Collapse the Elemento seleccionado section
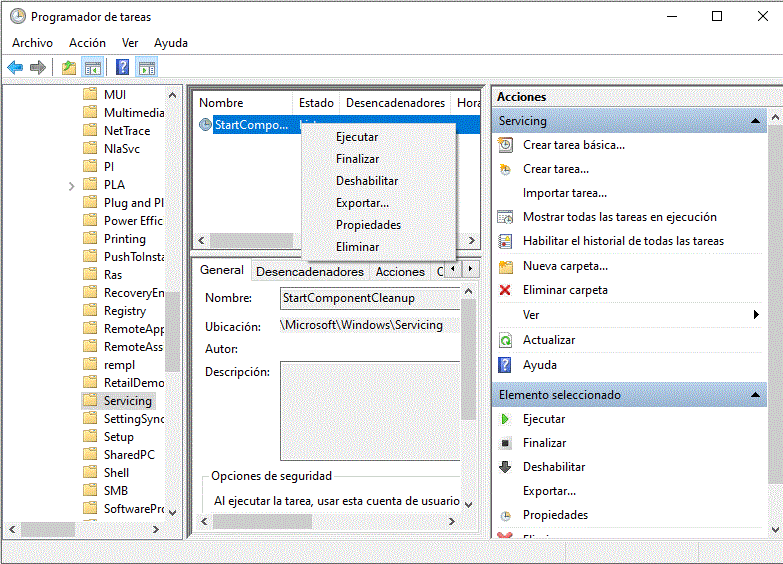This screenshot has width=783, height=564. [757, 395]
